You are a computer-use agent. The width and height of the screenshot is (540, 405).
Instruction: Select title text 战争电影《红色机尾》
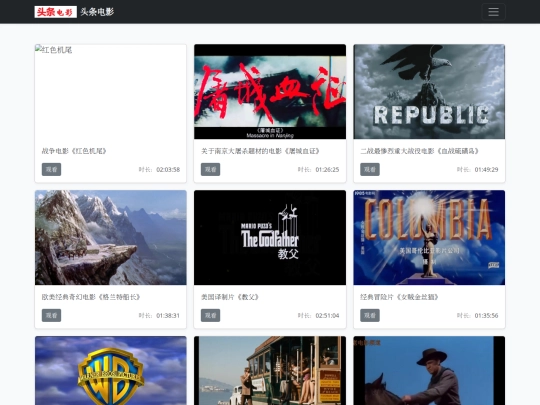click(74, 151)
